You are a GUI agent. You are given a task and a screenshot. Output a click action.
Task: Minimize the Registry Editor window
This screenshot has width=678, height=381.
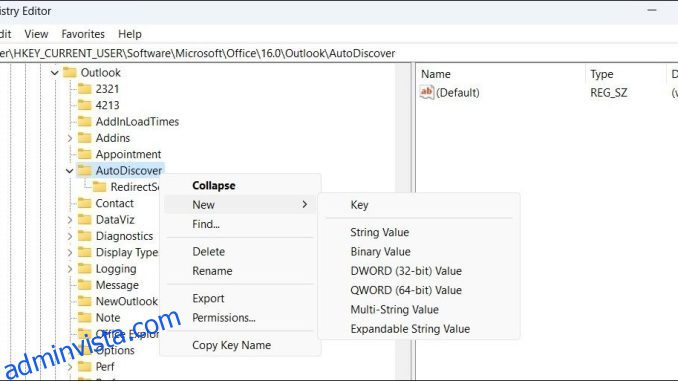coord(652,10)
